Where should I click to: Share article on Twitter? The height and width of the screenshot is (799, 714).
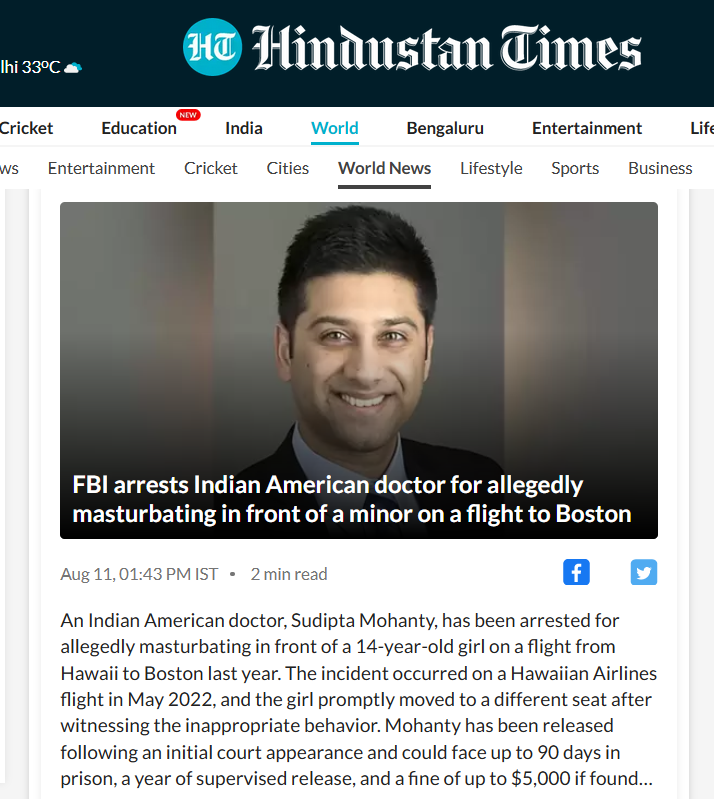(644, 572)
